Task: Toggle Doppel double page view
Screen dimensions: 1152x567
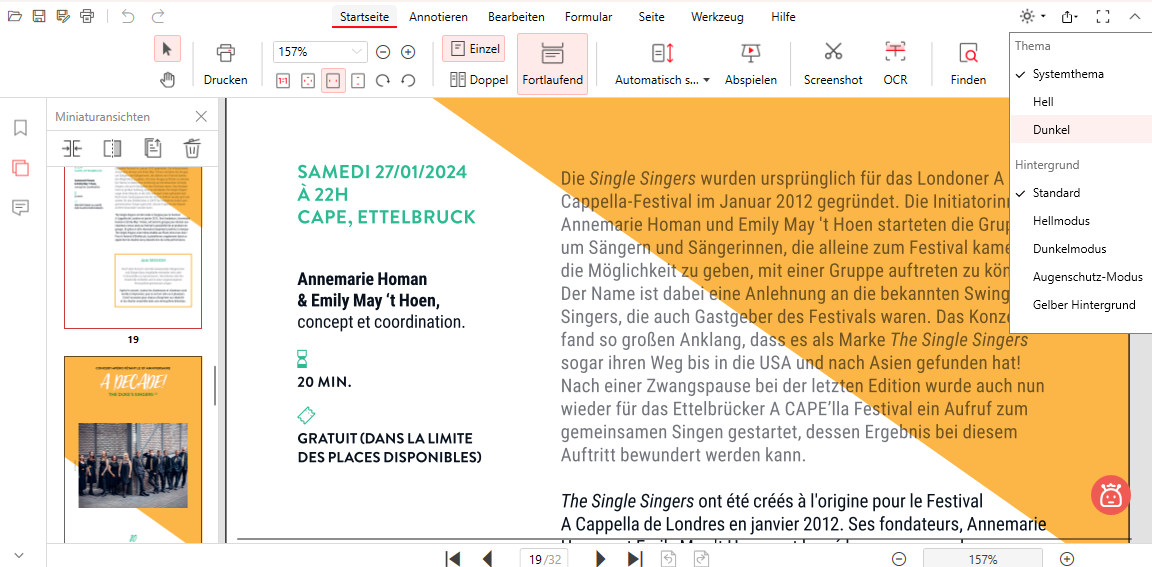Action: click(479, 80)
